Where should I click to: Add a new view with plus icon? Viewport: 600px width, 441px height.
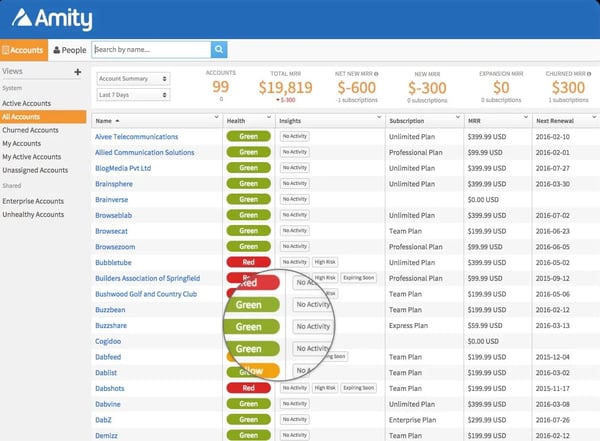coord(78,72)
